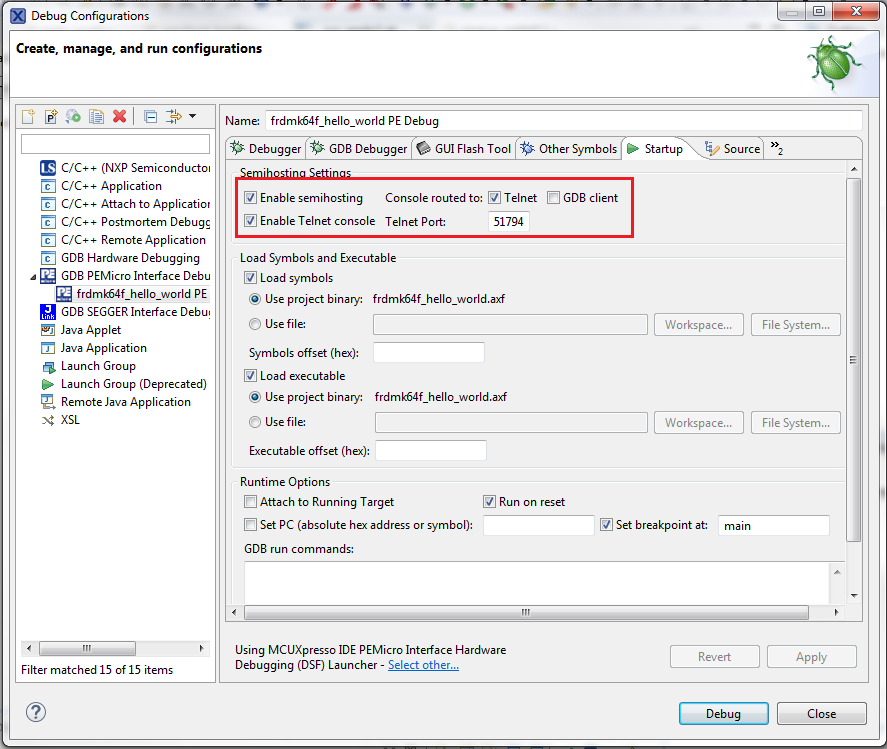
Task: Open the Other Symbols tab
Action: (x=569, y=148)
